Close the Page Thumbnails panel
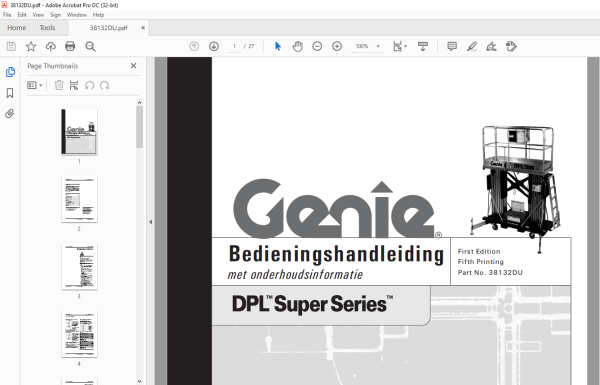Image resolution: width=600 pixels, height=385 pixels. pos(133,66)
